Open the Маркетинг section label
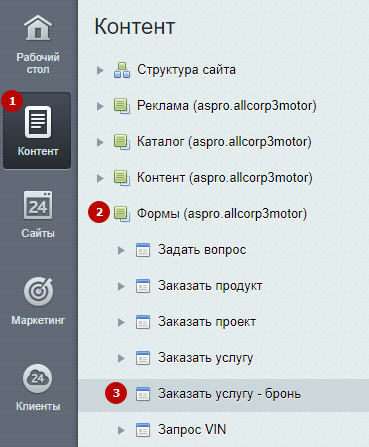 (x=38, y=320)
